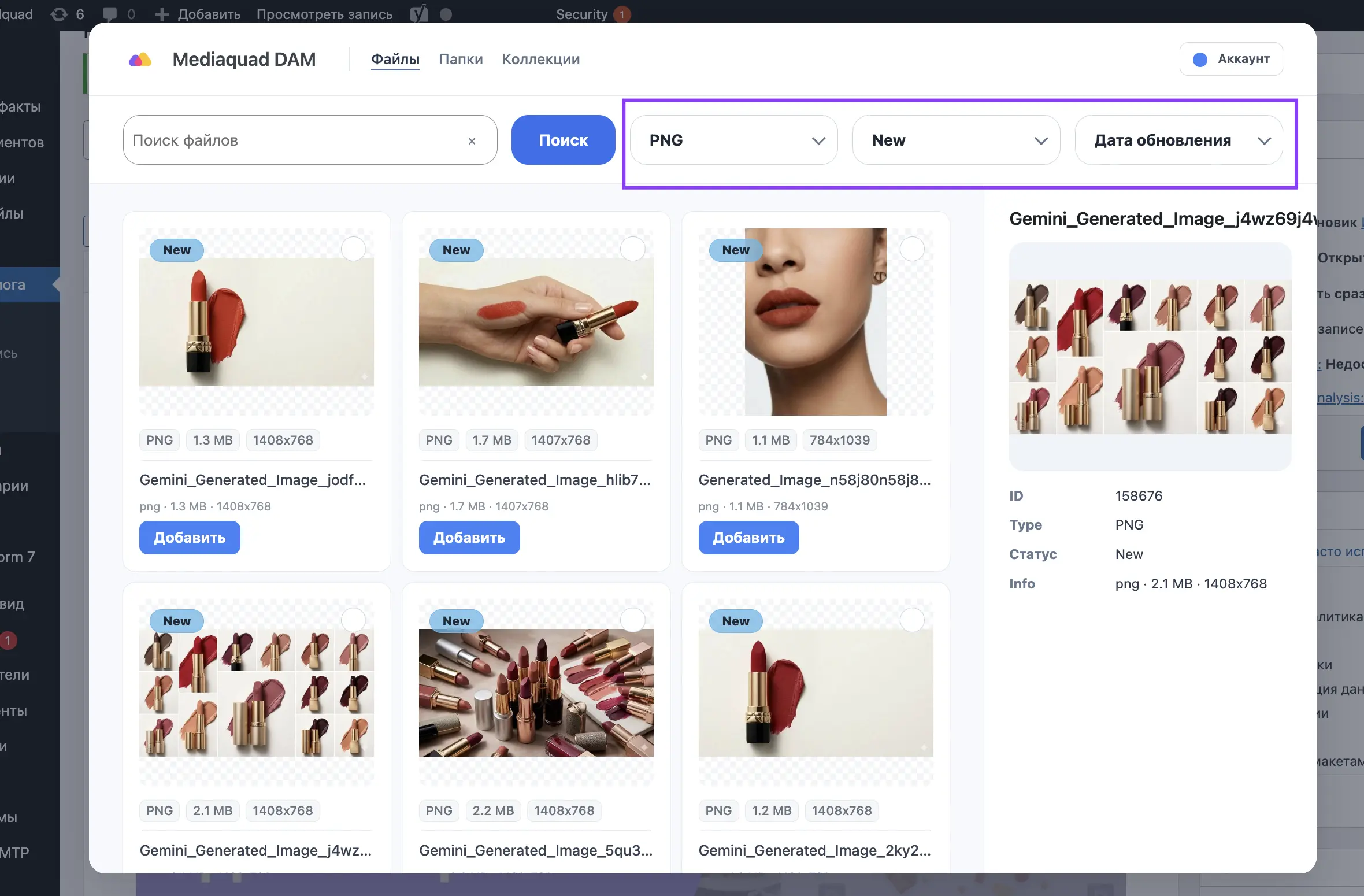Open the New status filter dropdown
This screenshot has width=1364, height=896.
point(956,140)
